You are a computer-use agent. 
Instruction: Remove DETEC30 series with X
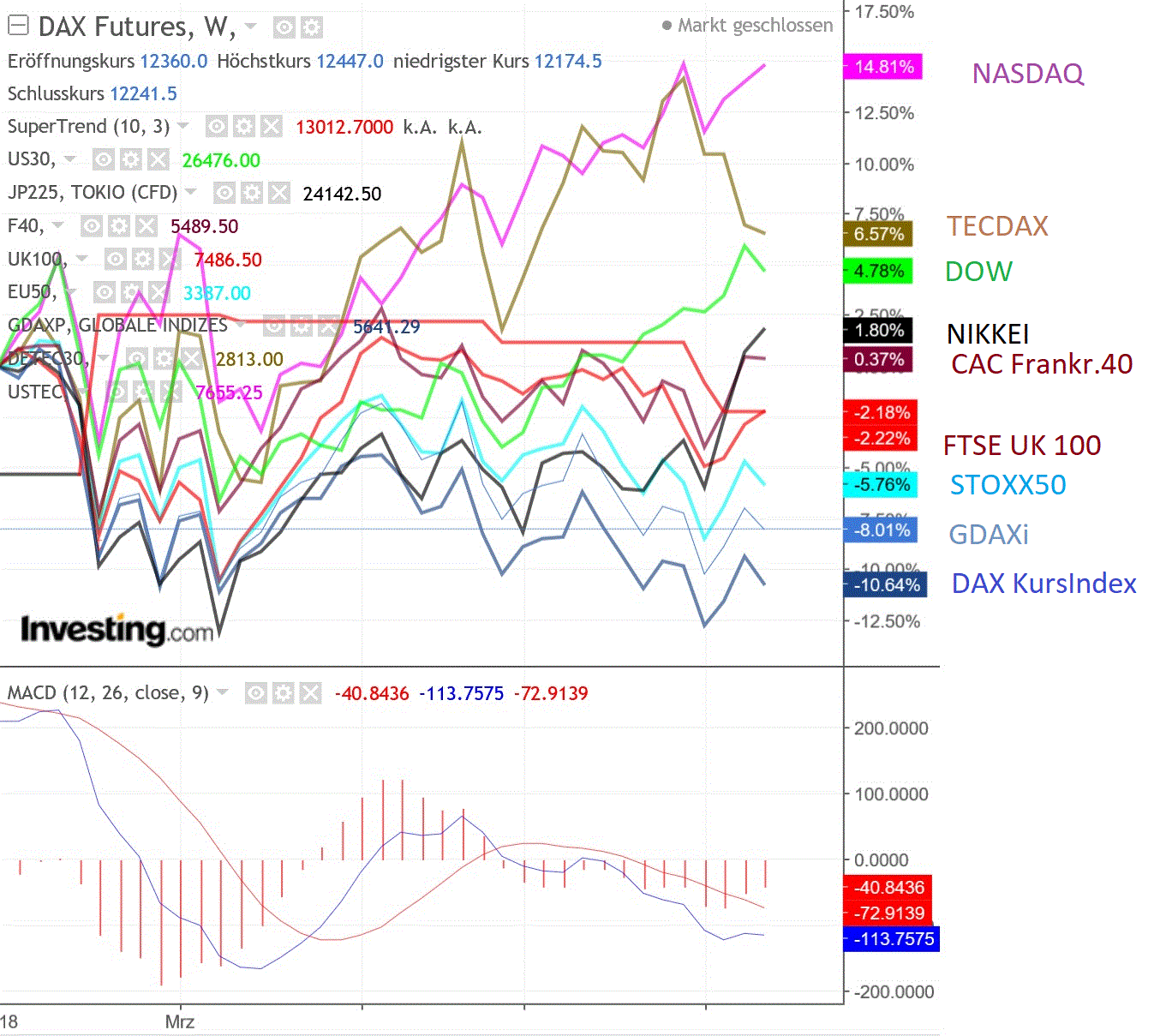click(x=191, y=359)
